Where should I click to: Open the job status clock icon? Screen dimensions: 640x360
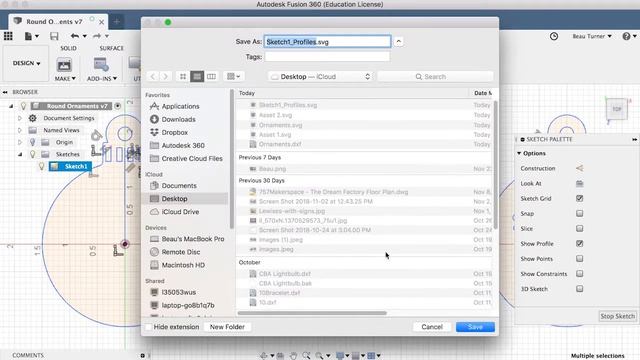click(x=554, y=36)
